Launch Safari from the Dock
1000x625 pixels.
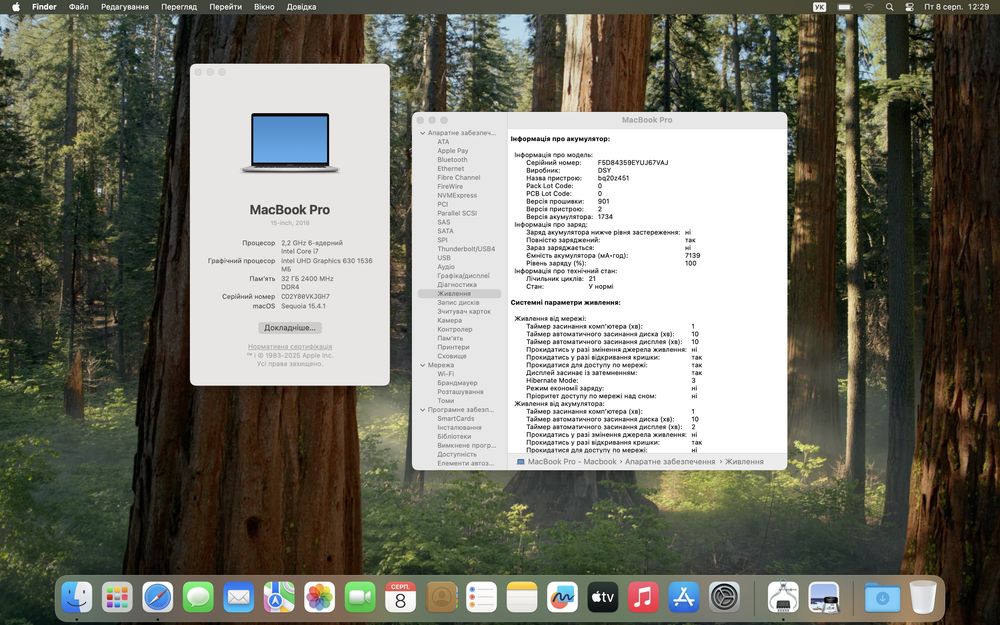[158, 598]
